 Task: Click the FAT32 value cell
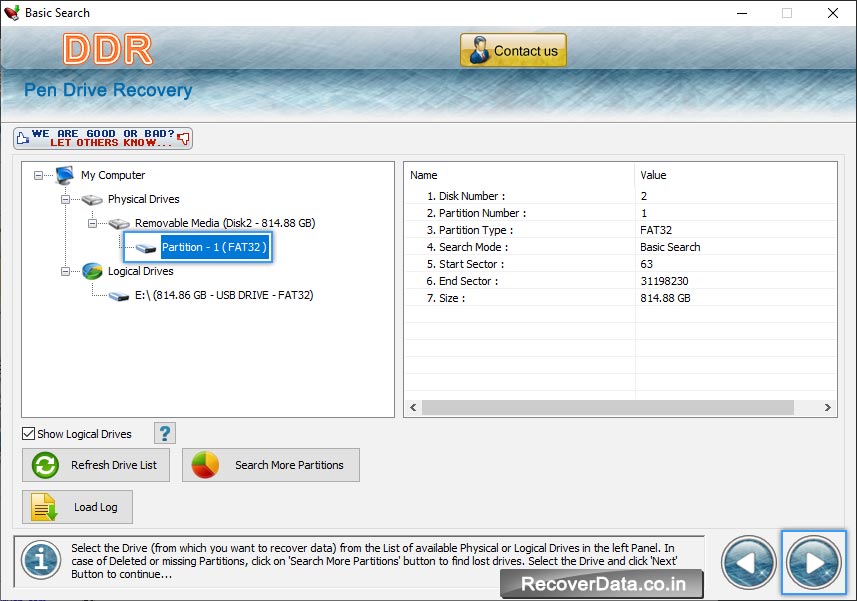pyautogui.click(x=656, y=230)
